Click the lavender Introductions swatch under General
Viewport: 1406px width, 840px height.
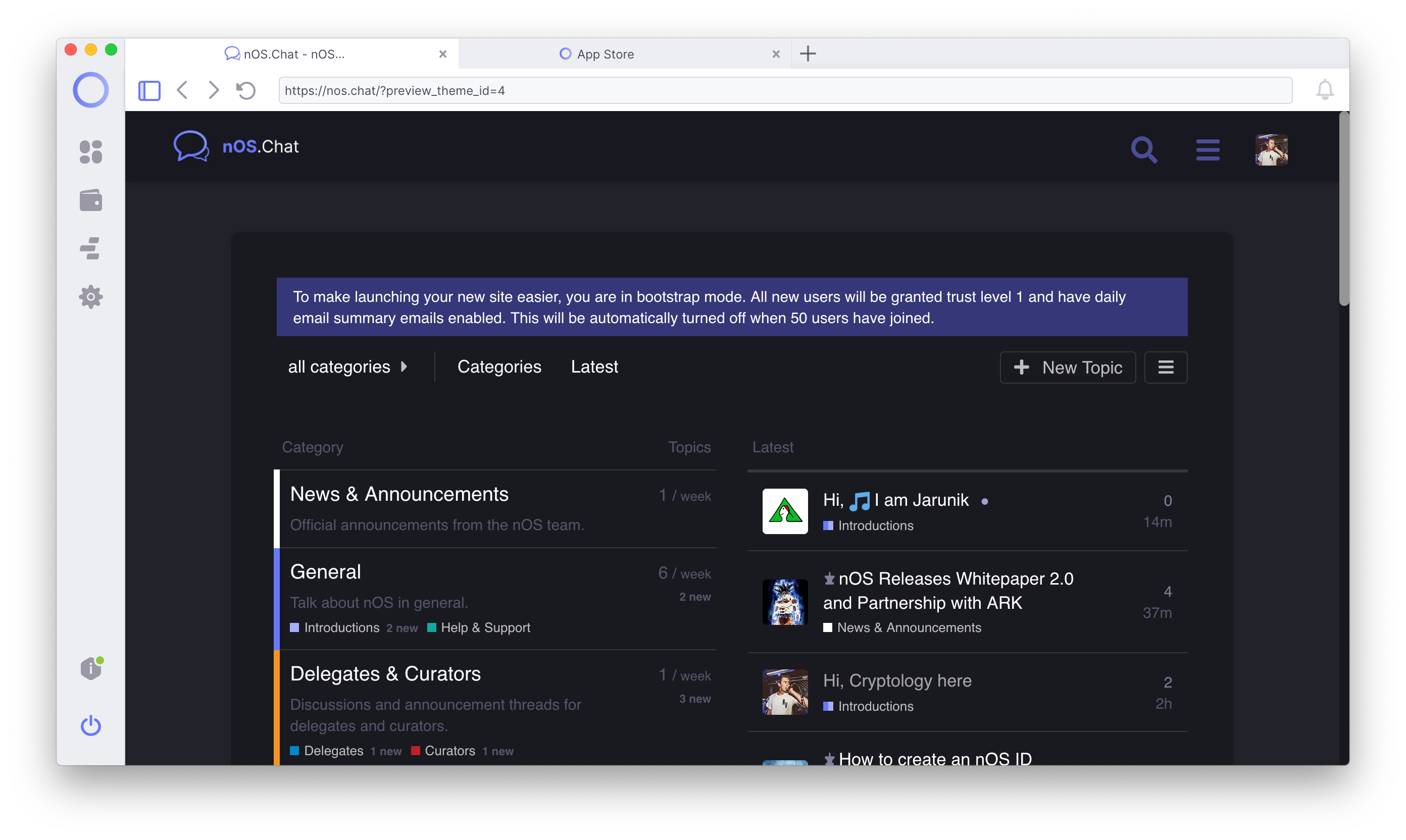tap(294, 628)
